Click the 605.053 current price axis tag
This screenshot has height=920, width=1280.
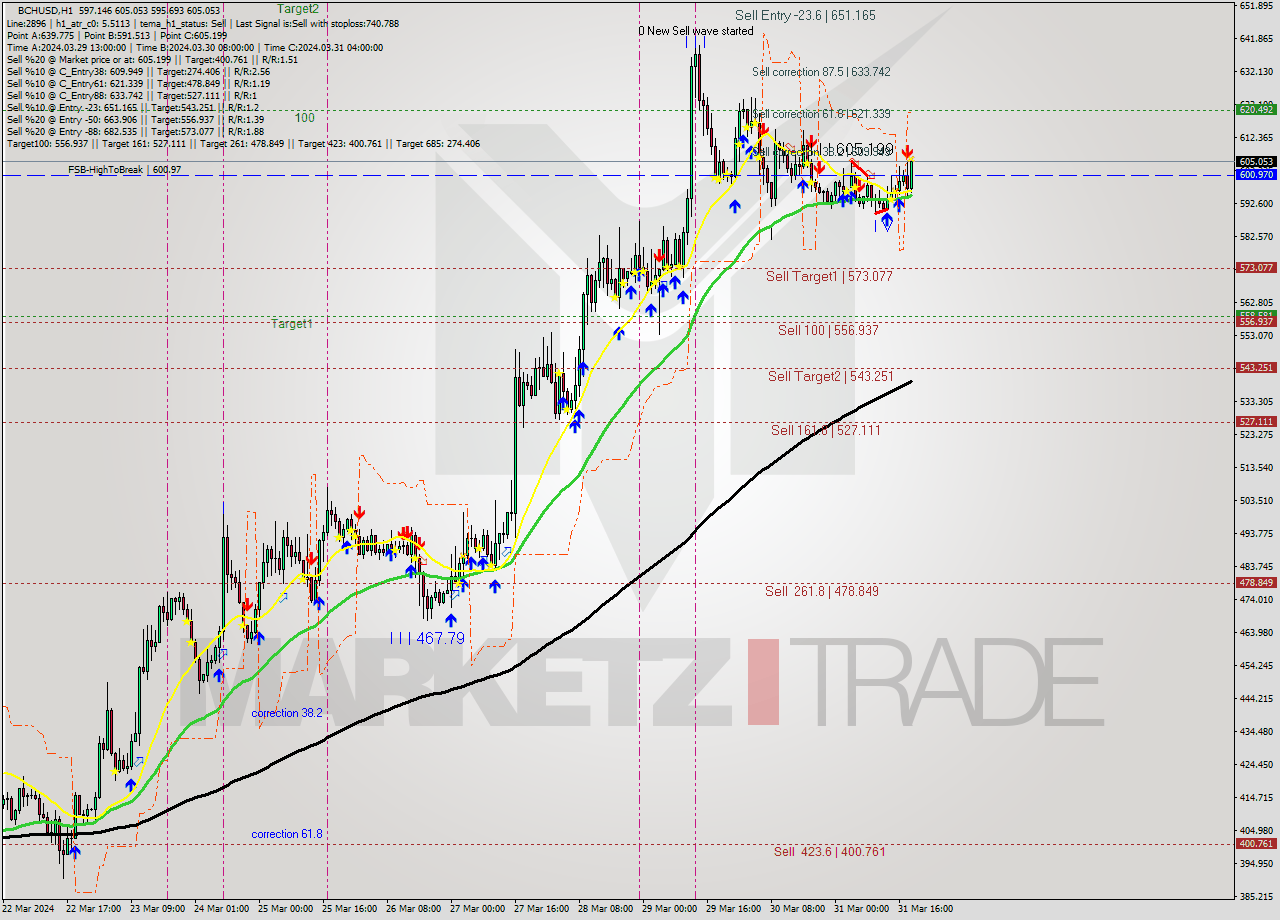(1256, 161)
